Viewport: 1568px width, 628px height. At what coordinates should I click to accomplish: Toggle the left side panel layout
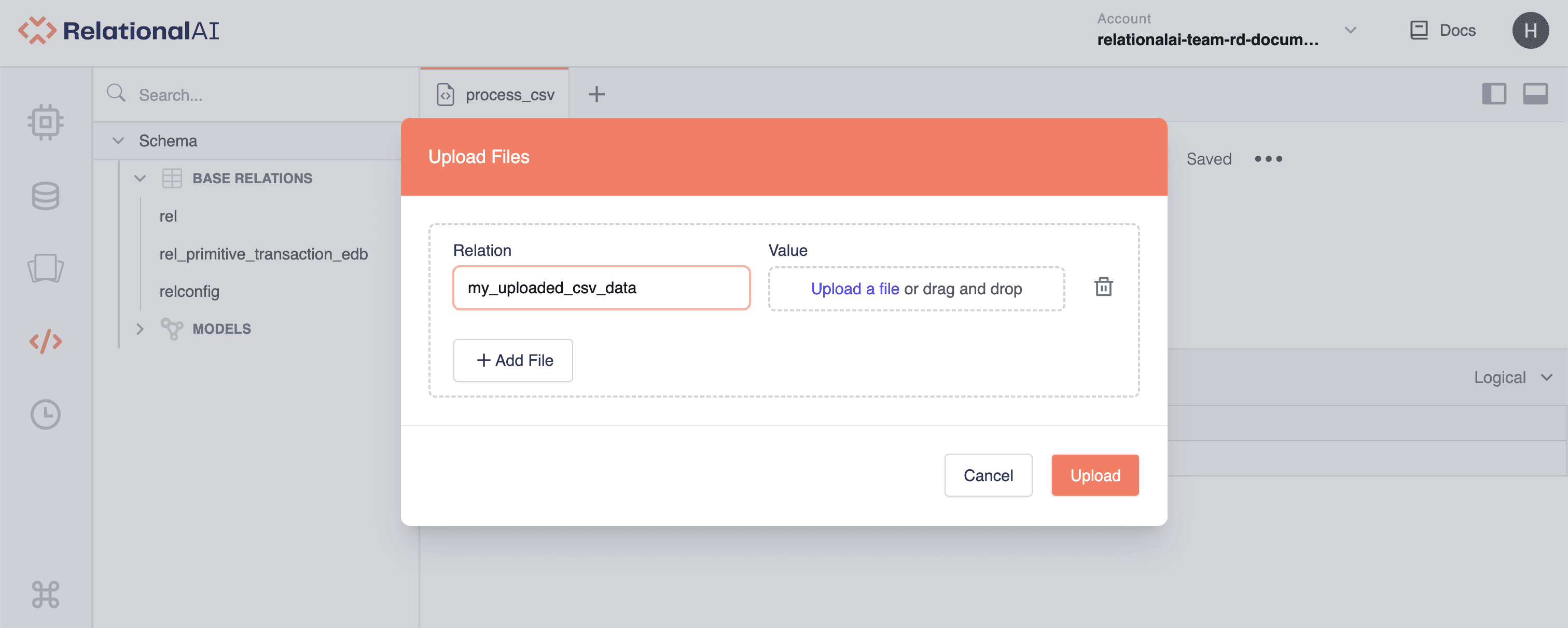(x=1494, y=94)
